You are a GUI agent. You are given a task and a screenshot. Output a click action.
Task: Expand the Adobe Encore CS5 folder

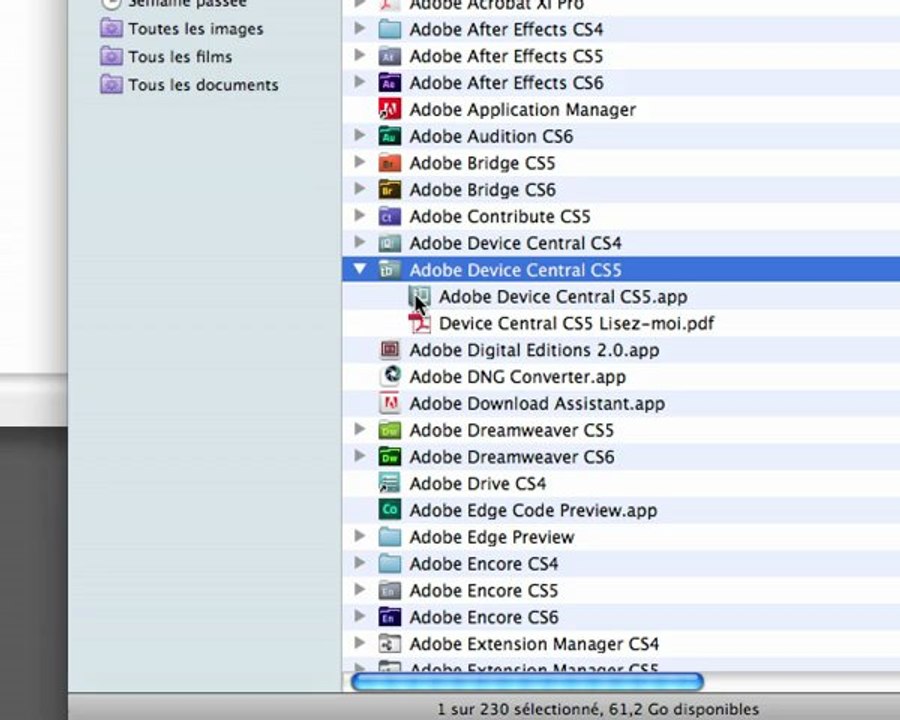[x=360, y=589]
